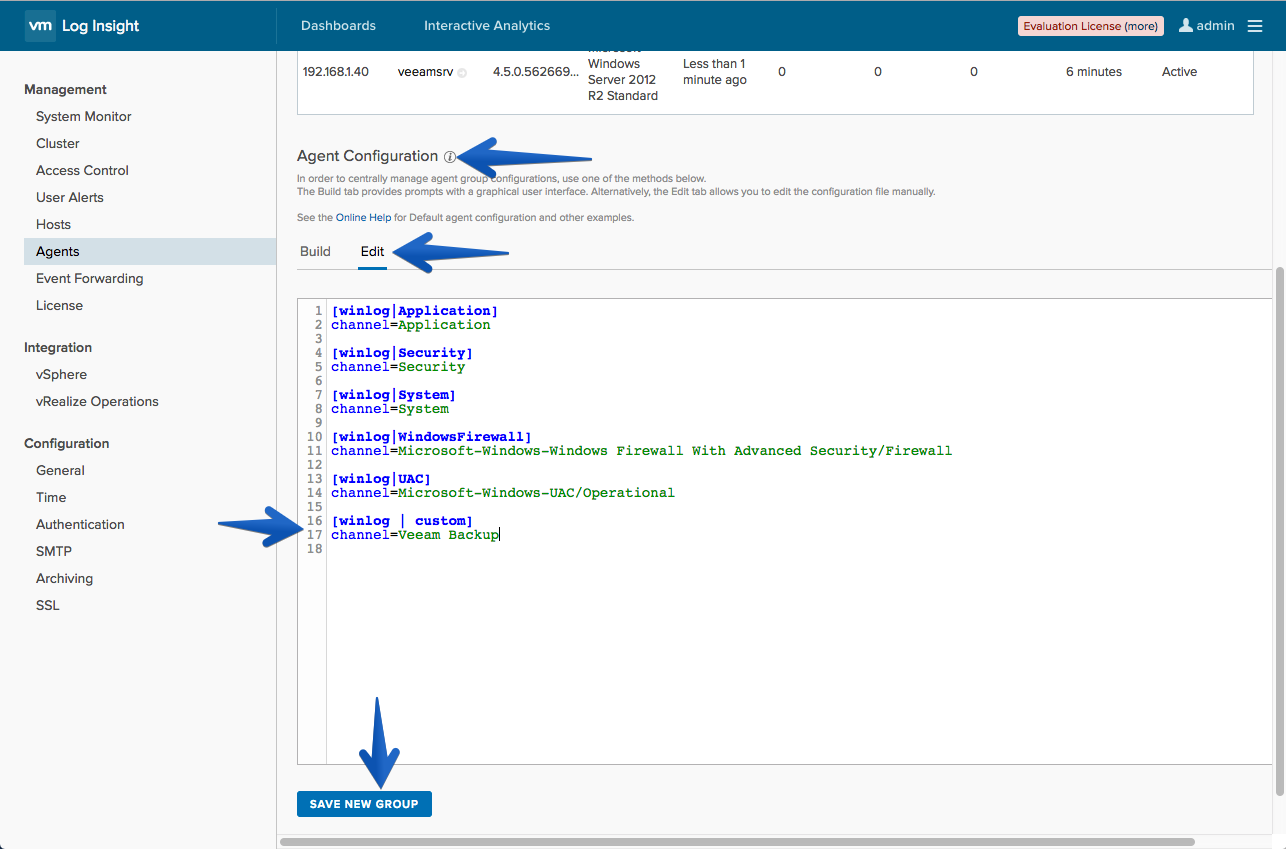Open Authentication configuration

tap(80, 524)
